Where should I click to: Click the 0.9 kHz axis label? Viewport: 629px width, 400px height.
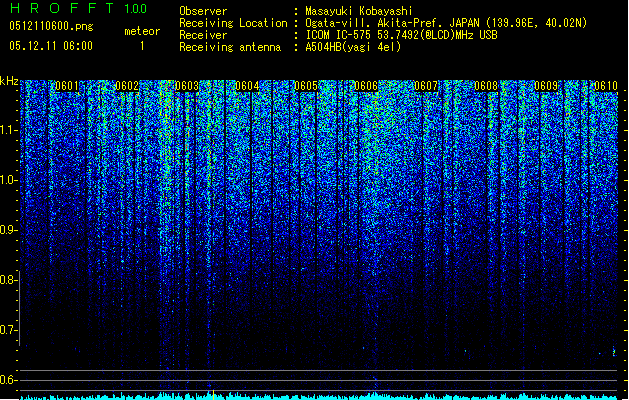coord(7,230)
